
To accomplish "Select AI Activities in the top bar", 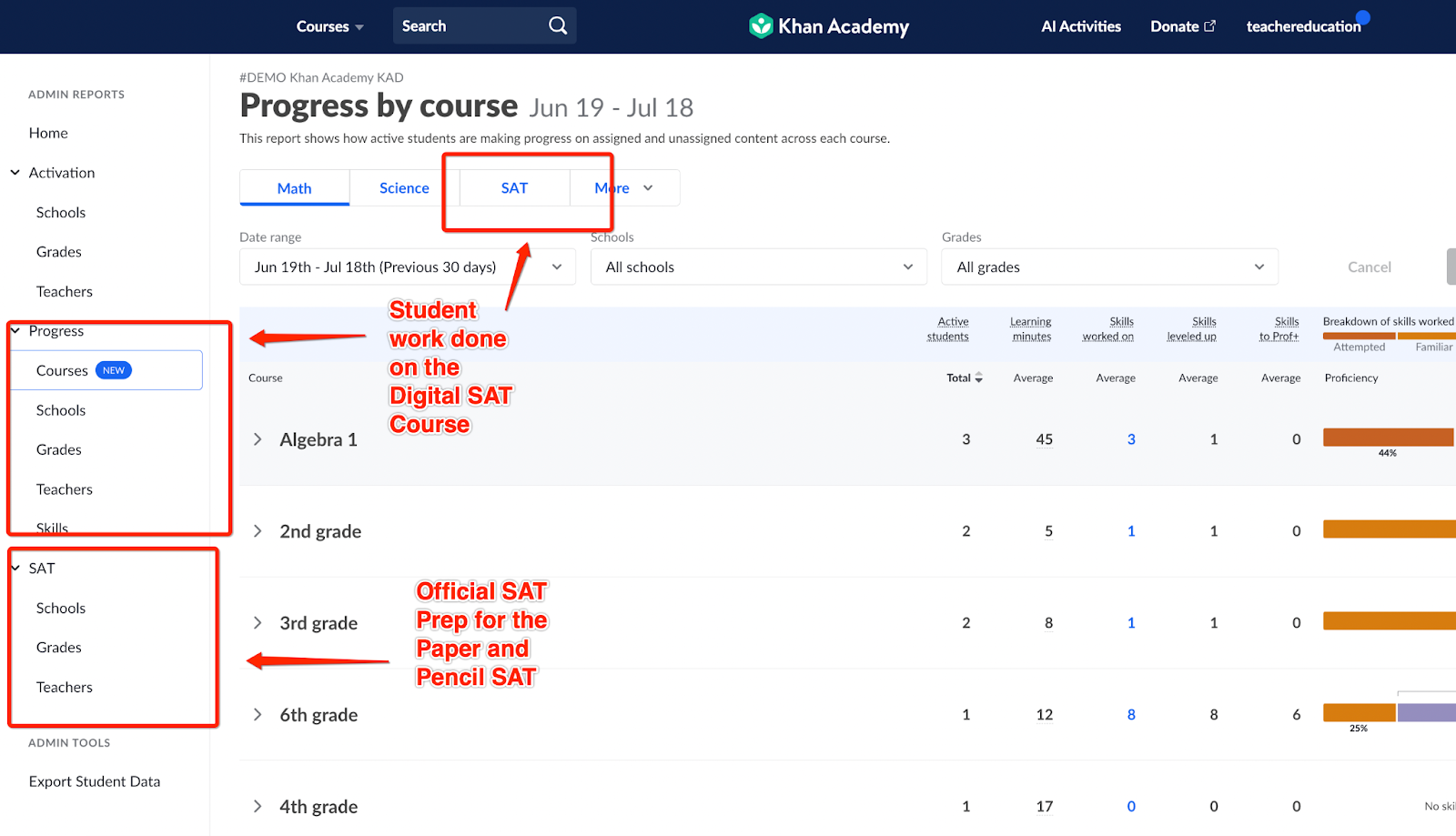I will pos(1081,26).
